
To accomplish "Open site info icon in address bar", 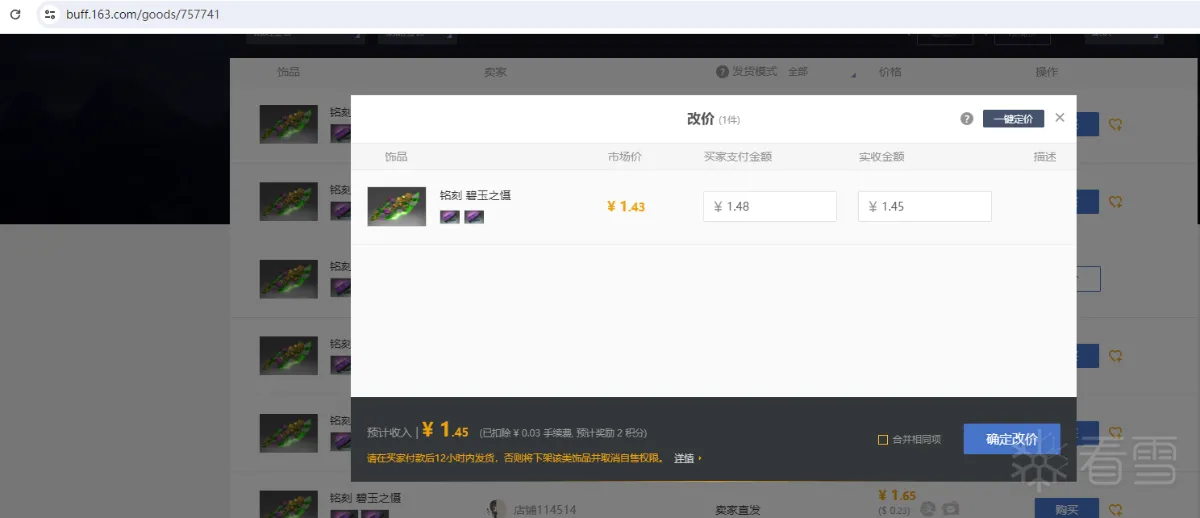I will [x=49, y=15].
